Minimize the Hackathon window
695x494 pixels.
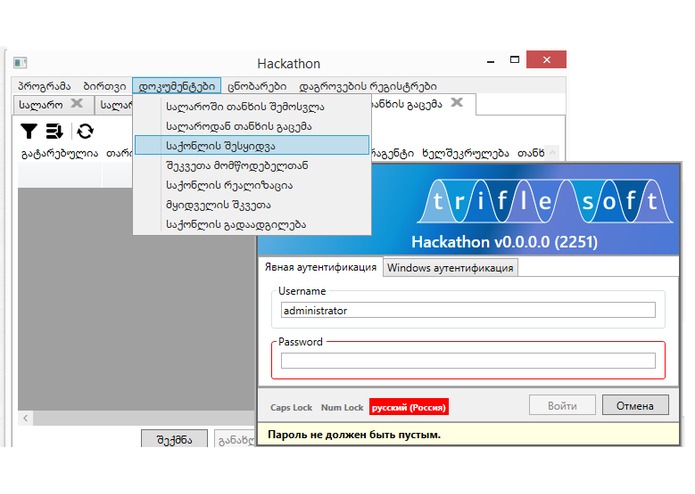click(491, 60)
